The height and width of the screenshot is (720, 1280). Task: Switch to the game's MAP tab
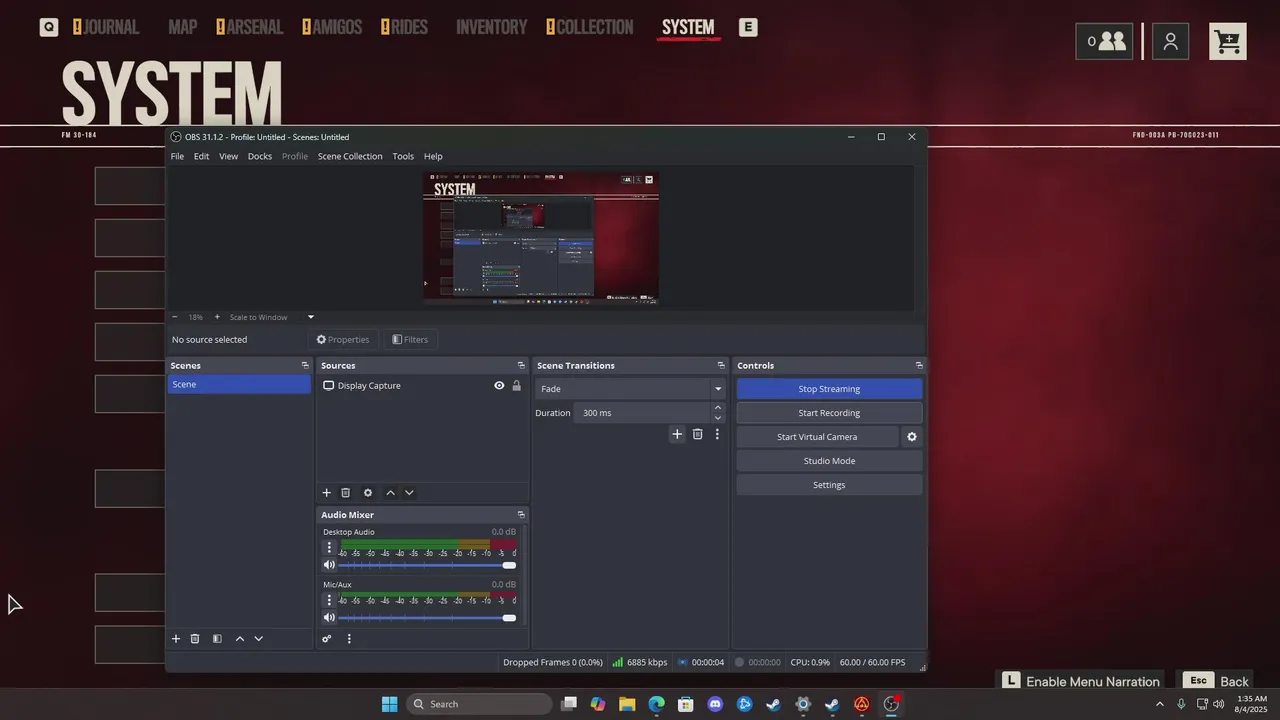pyautogui.click(x=182, y=27)
